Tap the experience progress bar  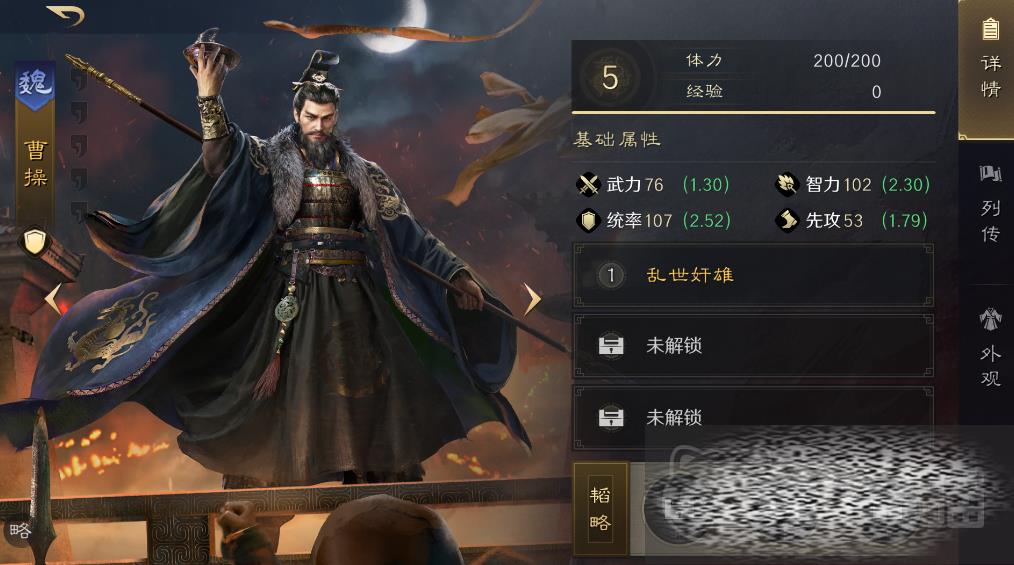753,112
